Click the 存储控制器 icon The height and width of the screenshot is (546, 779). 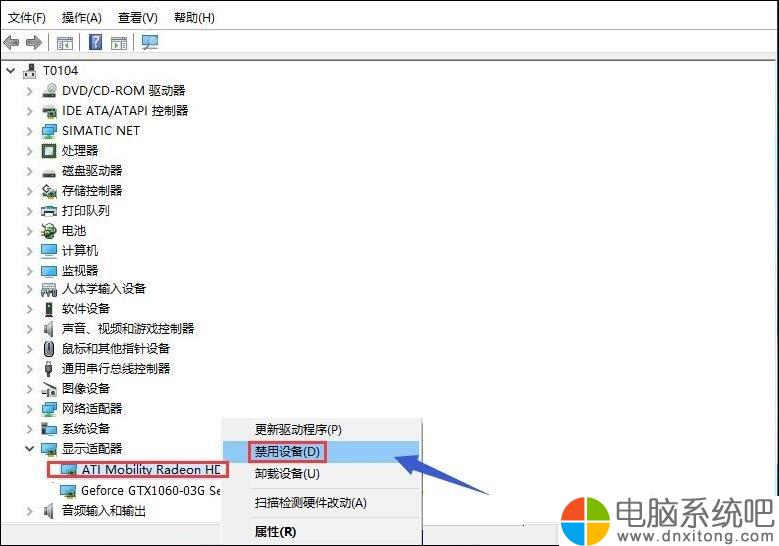tap(49, 190)
